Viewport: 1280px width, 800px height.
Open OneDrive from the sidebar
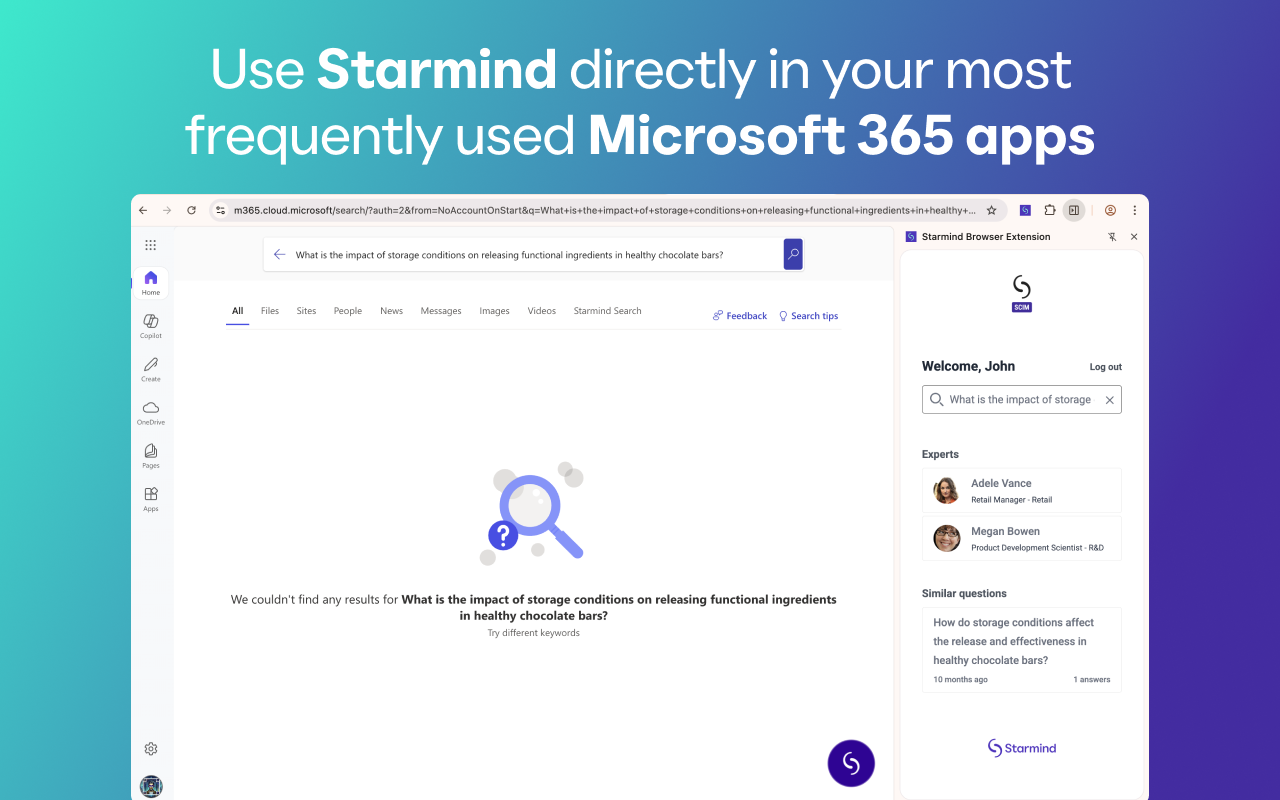(150, 412)
